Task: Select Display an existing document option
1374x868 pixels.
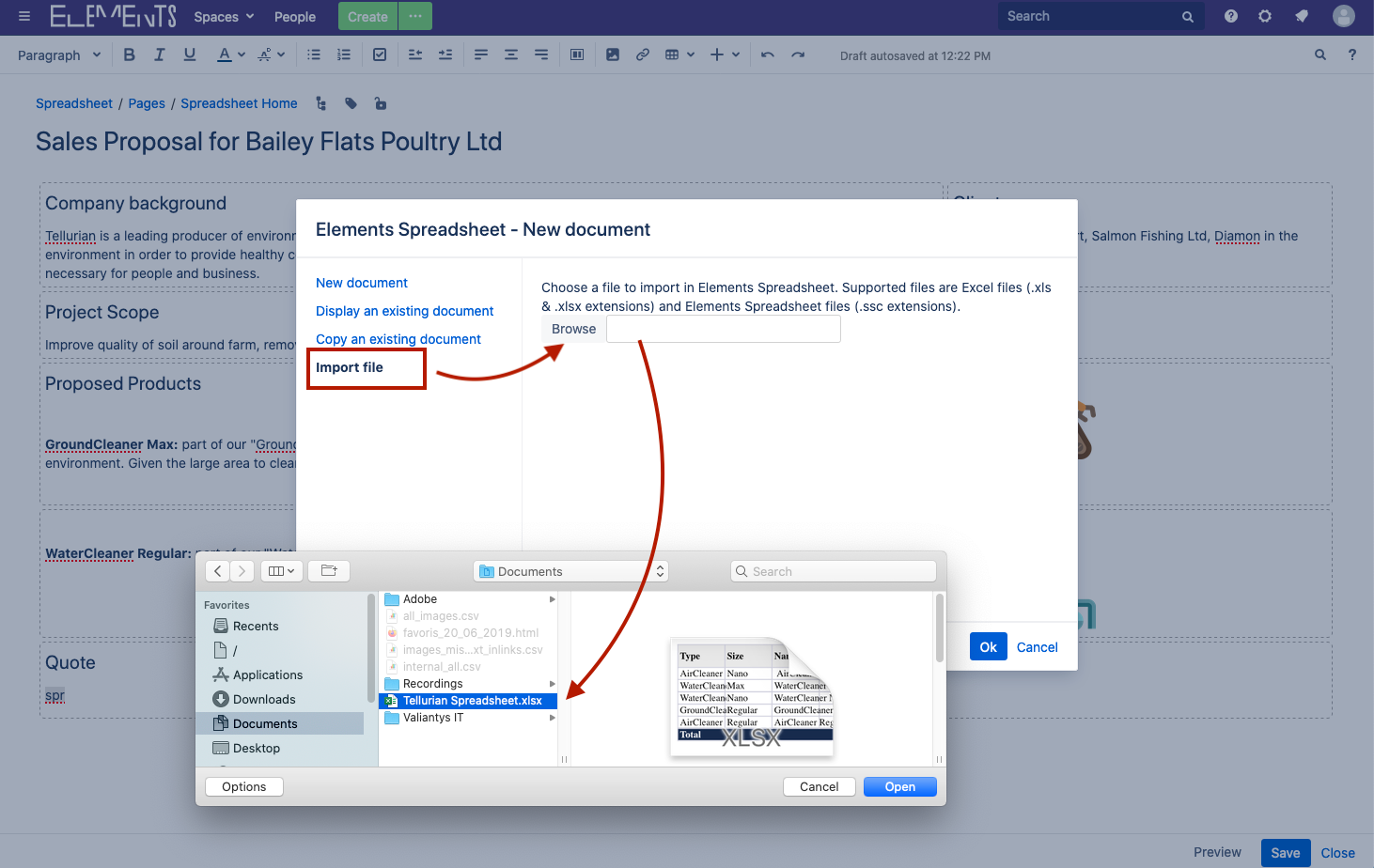Action: pyautogui.click(x=404, y=310)
